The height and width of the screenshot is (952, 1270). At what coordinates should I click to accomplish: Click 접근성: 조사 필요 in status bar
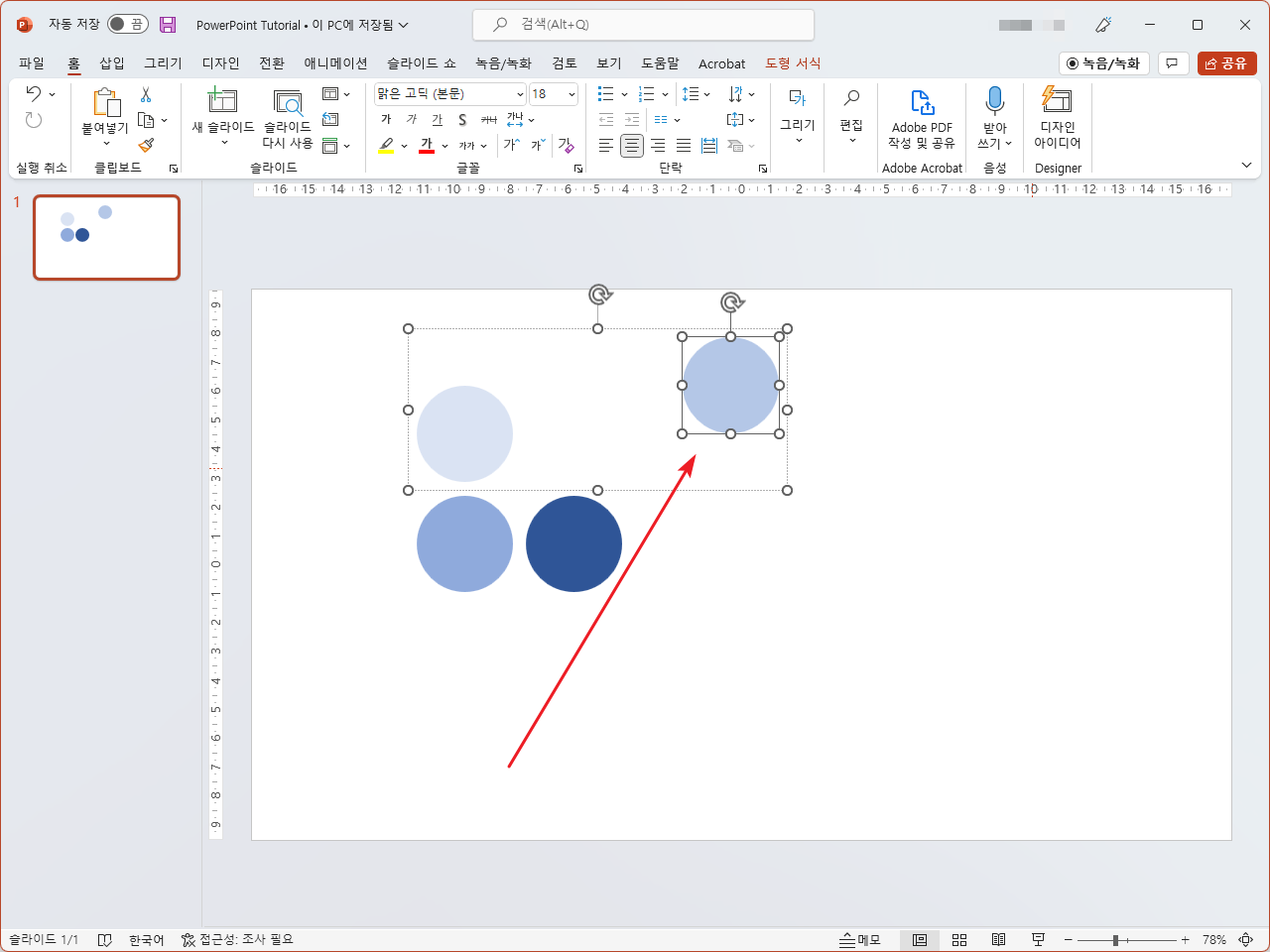click(237, 940)
